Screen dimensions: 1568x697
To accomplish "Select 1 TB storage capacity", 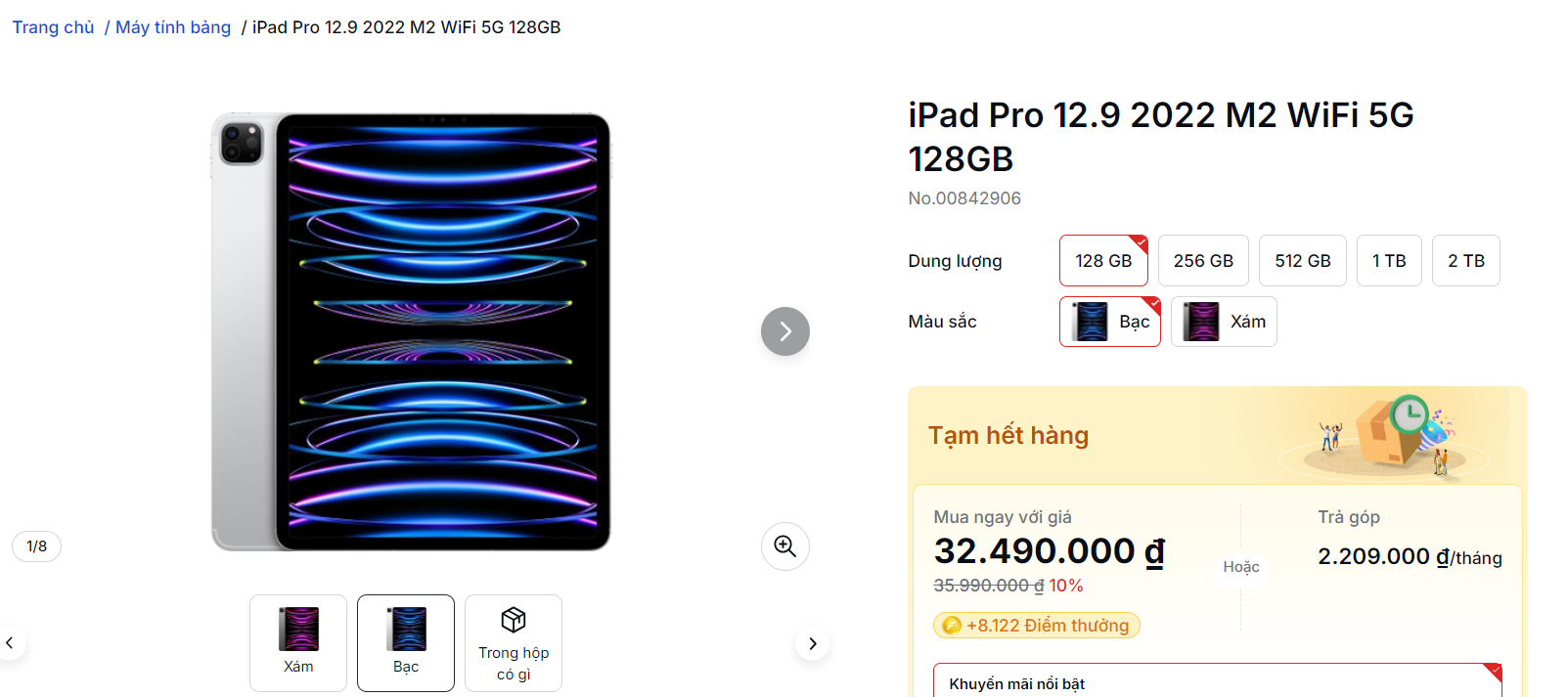I will (x=1388, y=261).
